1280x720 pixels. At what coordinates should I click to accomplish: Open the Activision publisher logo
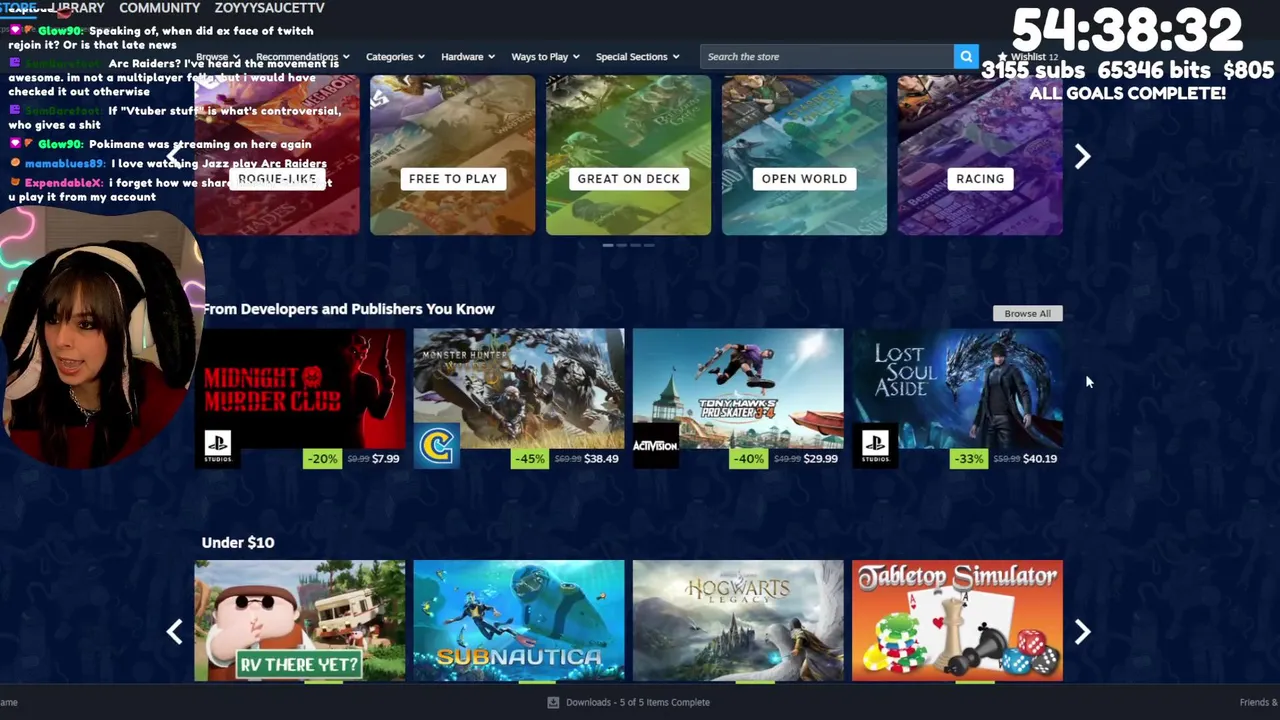click(655, 446)
